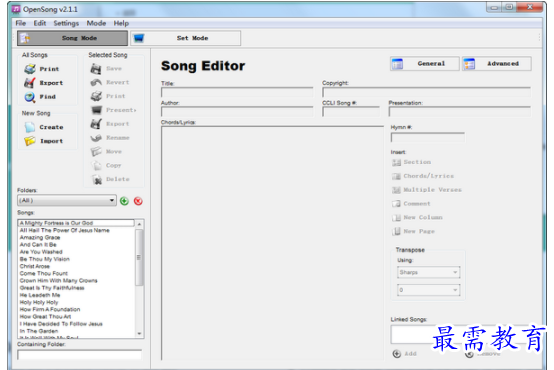This screenshot has height=370, width=554.
Task: Open Find songs magnifier icon
Action: click(30, 97)
